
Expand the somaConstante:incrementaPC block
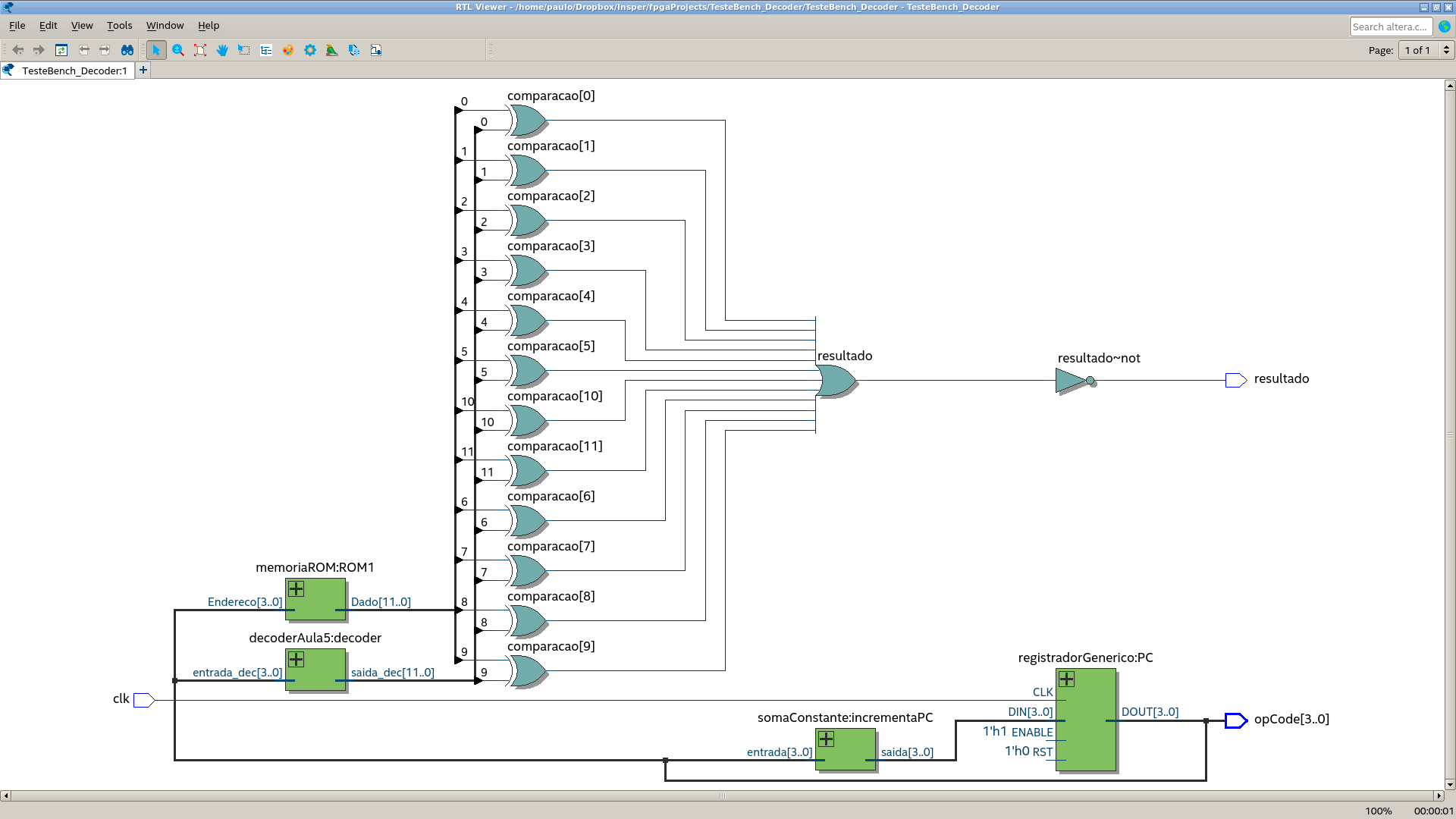[827, 739]
